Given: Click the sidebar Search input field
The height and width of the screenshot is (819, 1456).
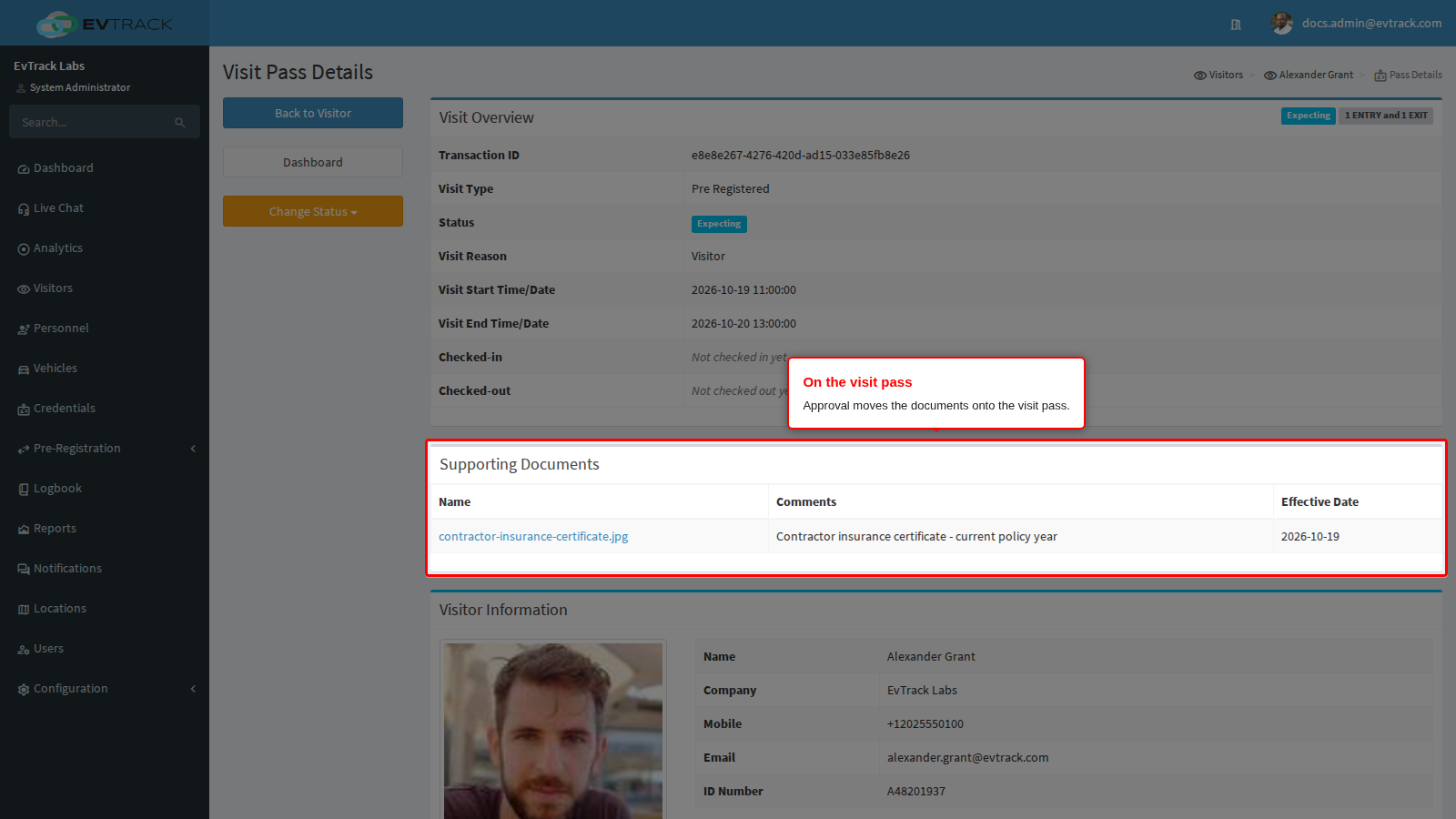Looking at the screenshot, I should [x=95, y=122].
